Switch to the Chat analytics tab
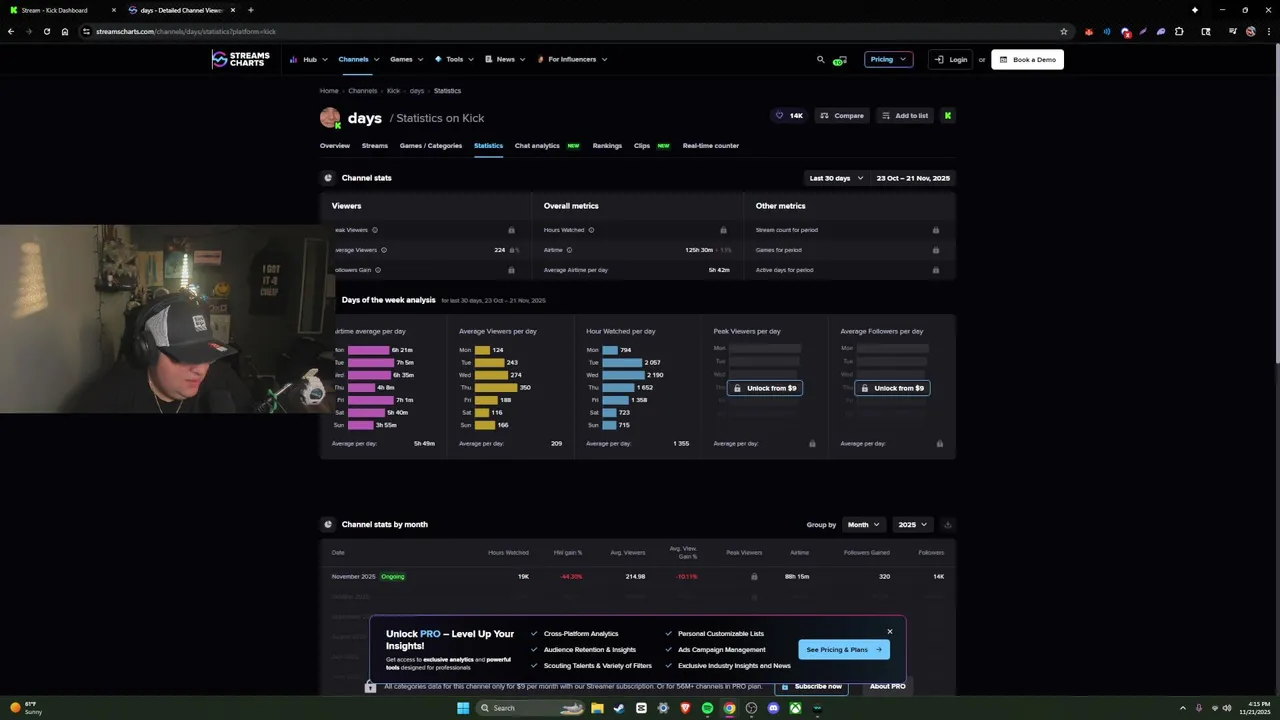 [537, 146]
